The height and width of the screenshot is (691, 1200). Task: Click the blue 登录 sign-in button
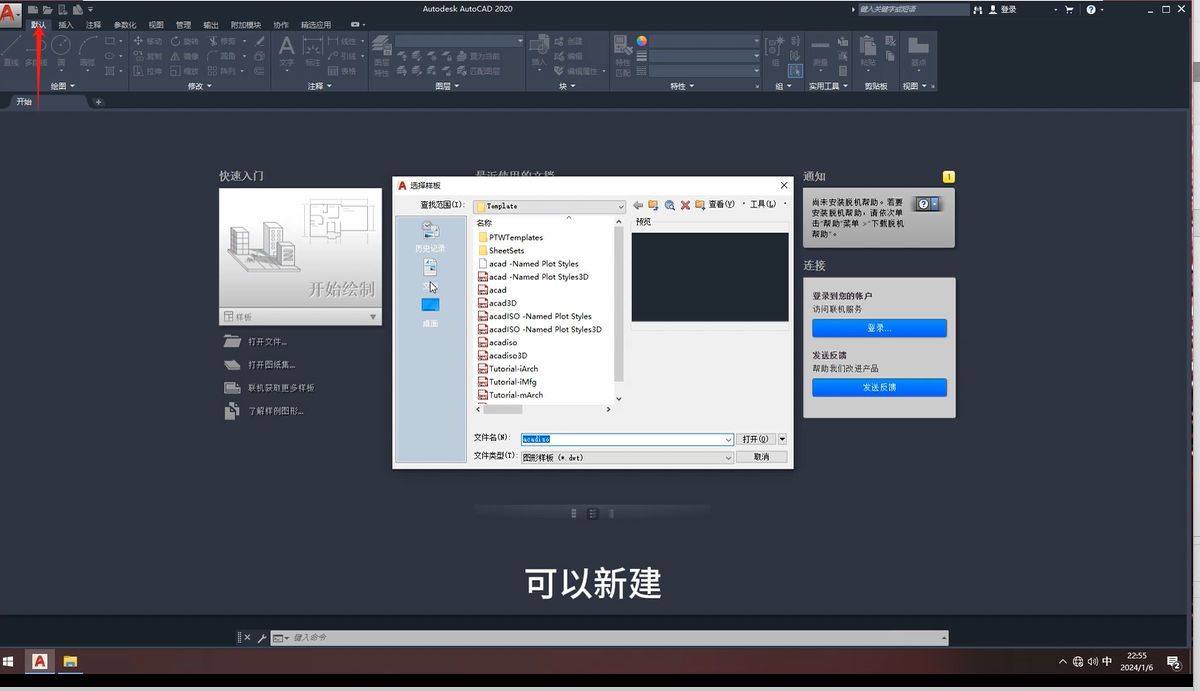tap(879, 328)
